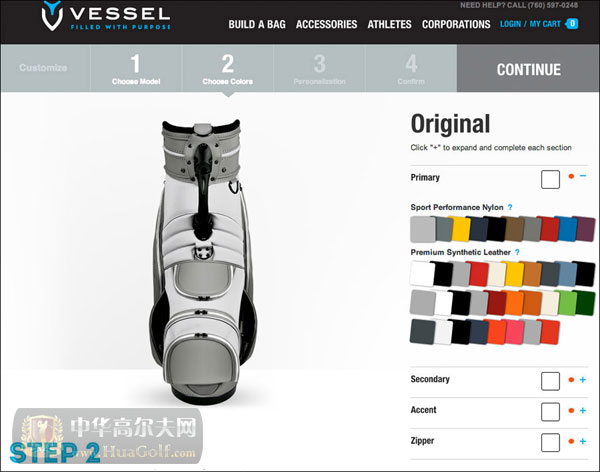Open the cart count badge icon

572,24
